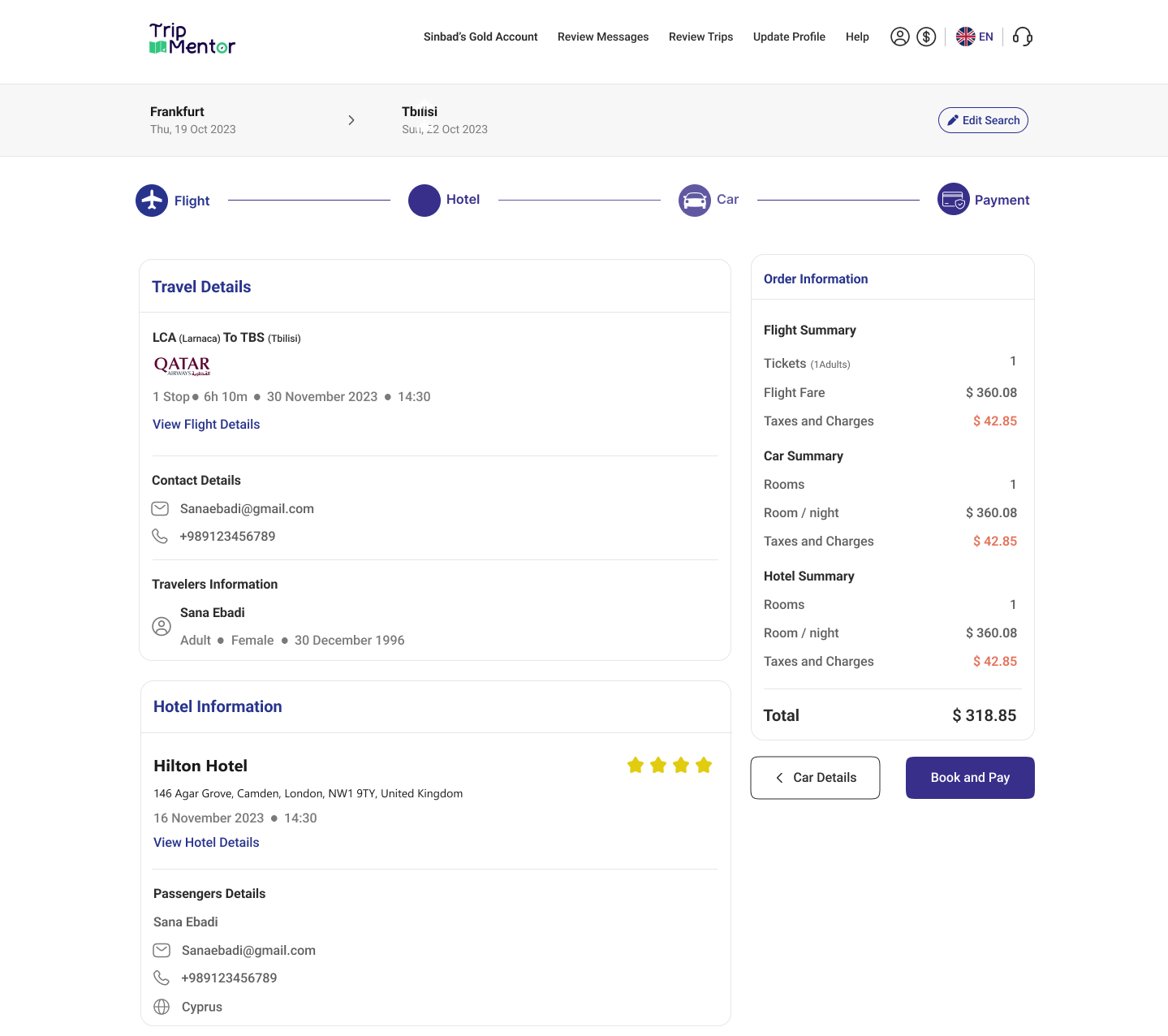Click the Travel Details heading
Viewport: 1168px width, 1036px height.
pyautogui.click(x=201, y=287)
